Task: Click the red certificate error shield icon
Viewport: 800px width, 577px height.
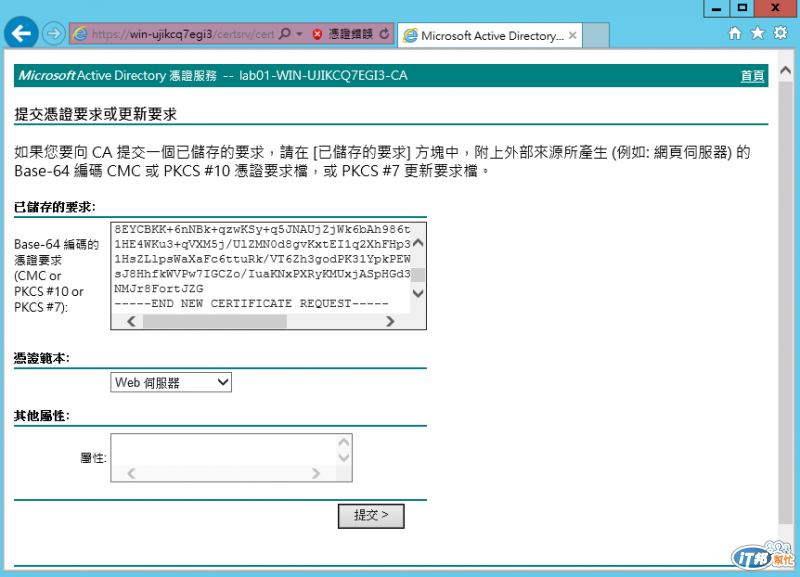Action: point(317,34)
